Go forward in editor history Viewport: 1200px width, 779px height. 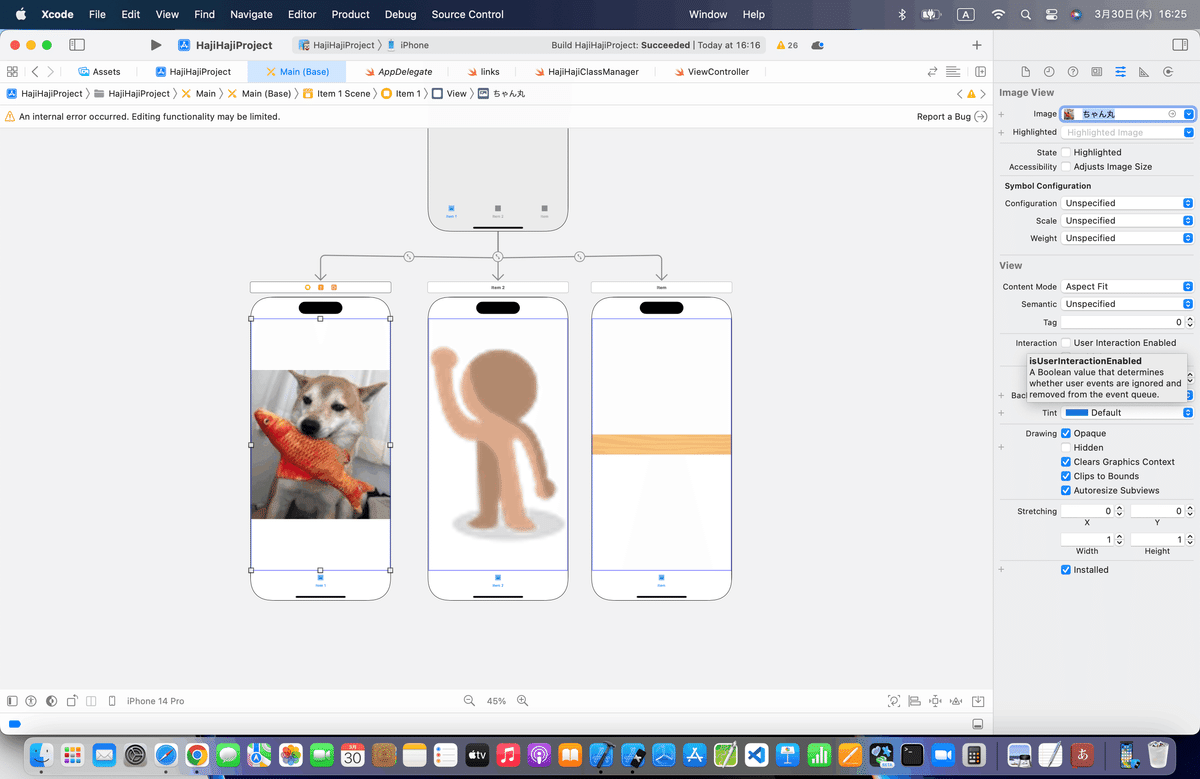pos(51,72)
